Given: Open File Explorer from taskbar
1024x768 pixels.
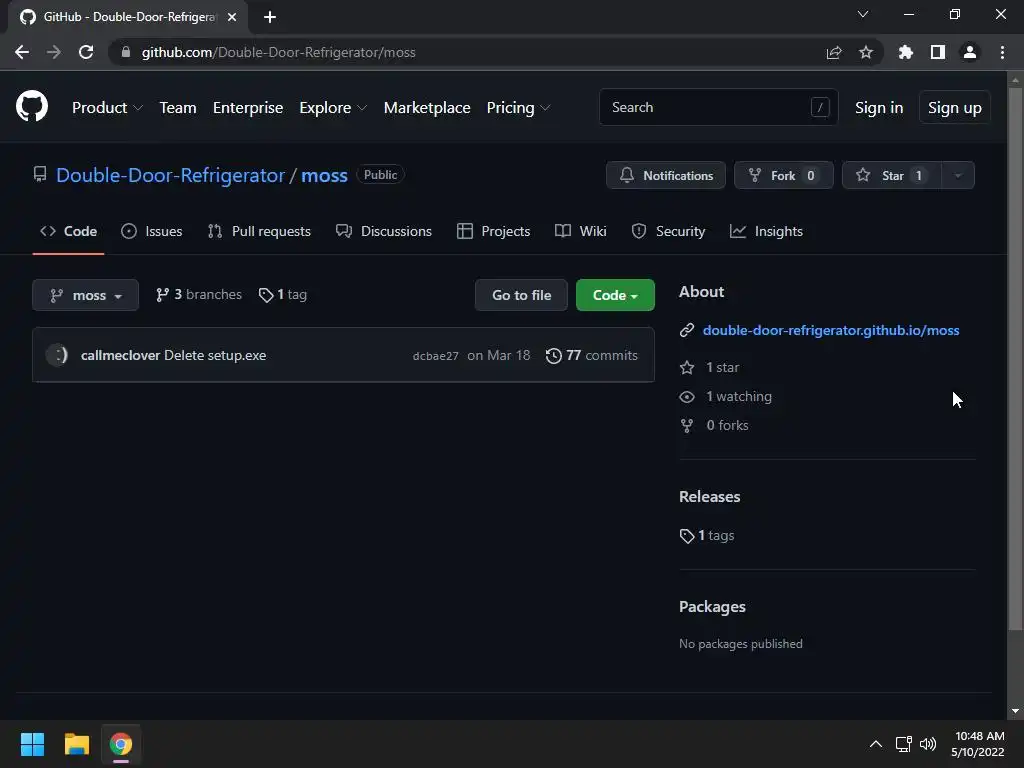Looking at the screenshot, I should 76,744.
